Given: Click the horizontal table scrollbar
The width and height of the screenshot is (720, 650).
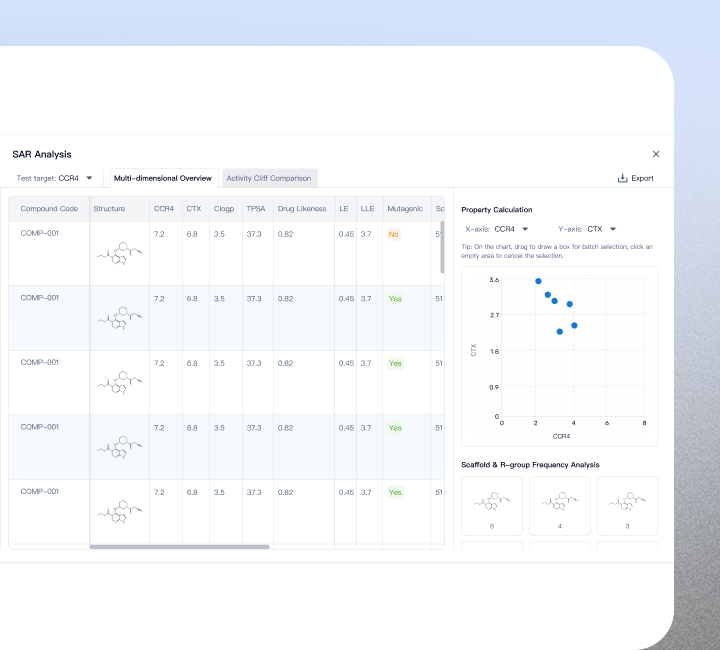Looking at the screenshot, I should click(180, 547).
